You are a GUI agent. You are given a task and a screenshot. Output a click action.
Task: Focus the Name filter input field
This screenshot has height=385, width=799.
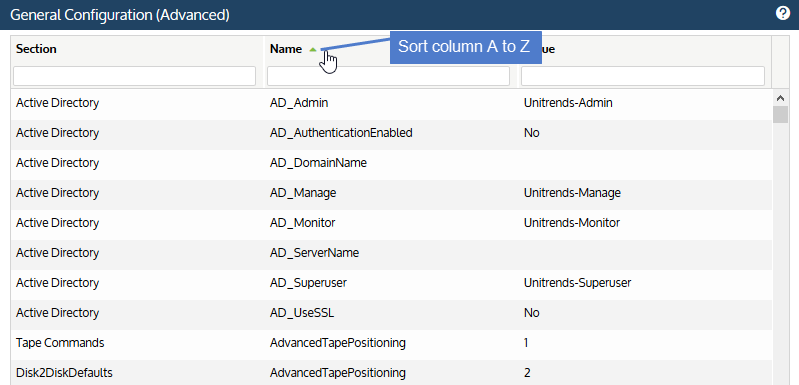(x=388, y=76)
